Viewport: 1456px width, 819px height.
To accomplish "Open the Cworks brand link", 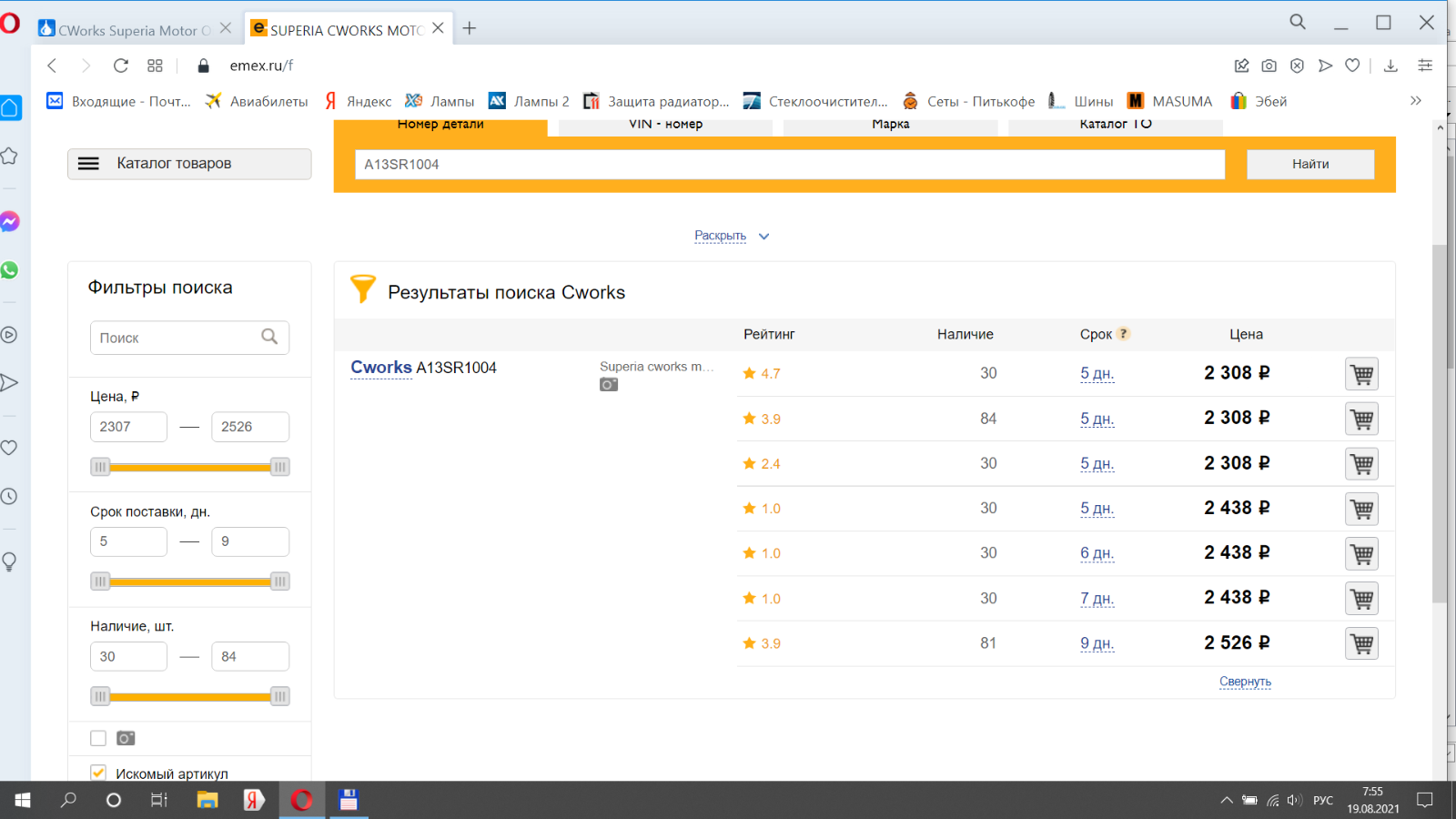I will (381, 368).
